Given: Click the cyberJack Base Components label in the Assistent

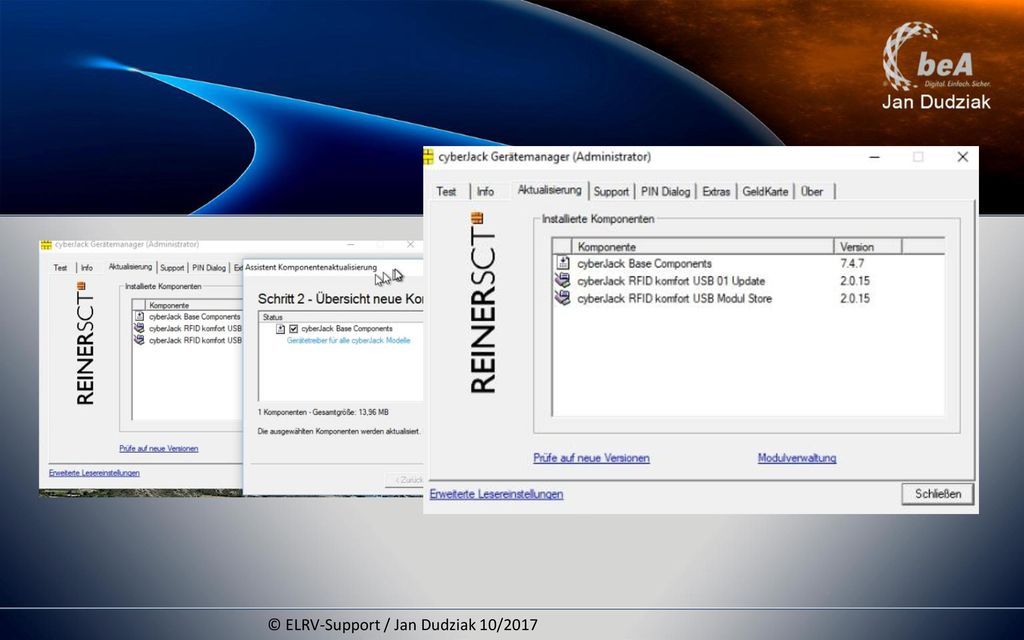Looking at the screenshot, I should tap(347, 328).
